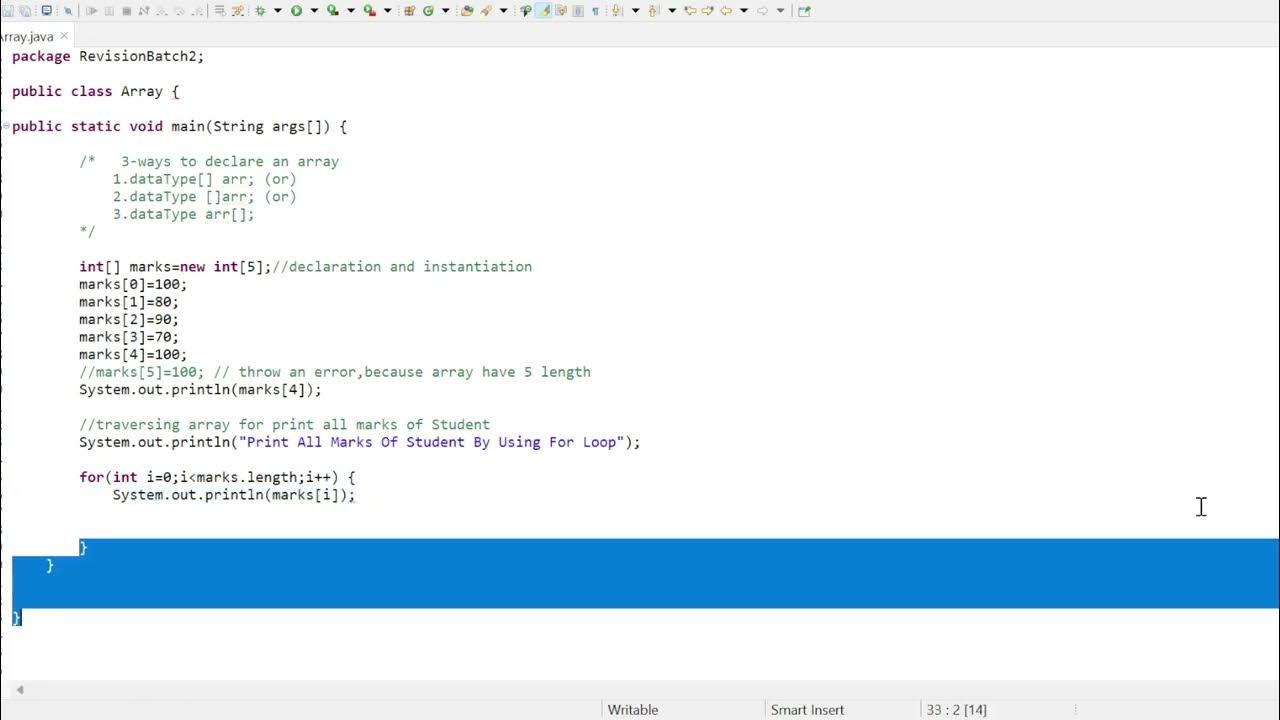
Task: Click the 'public class Array {' line
Action: tap(95, 91)
